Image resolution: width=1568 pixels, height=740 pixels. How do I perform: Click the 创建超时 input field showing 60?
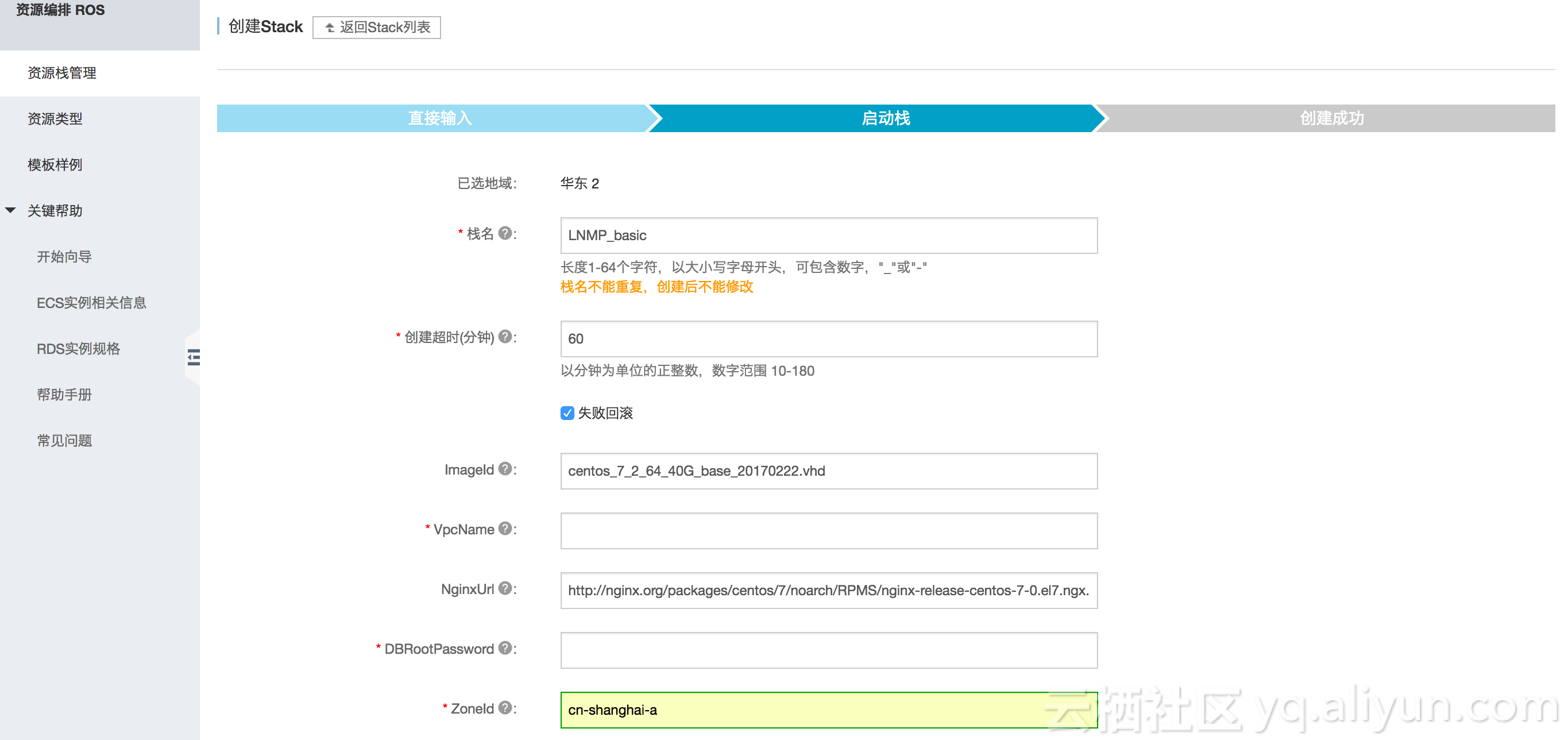click(829, 339)
